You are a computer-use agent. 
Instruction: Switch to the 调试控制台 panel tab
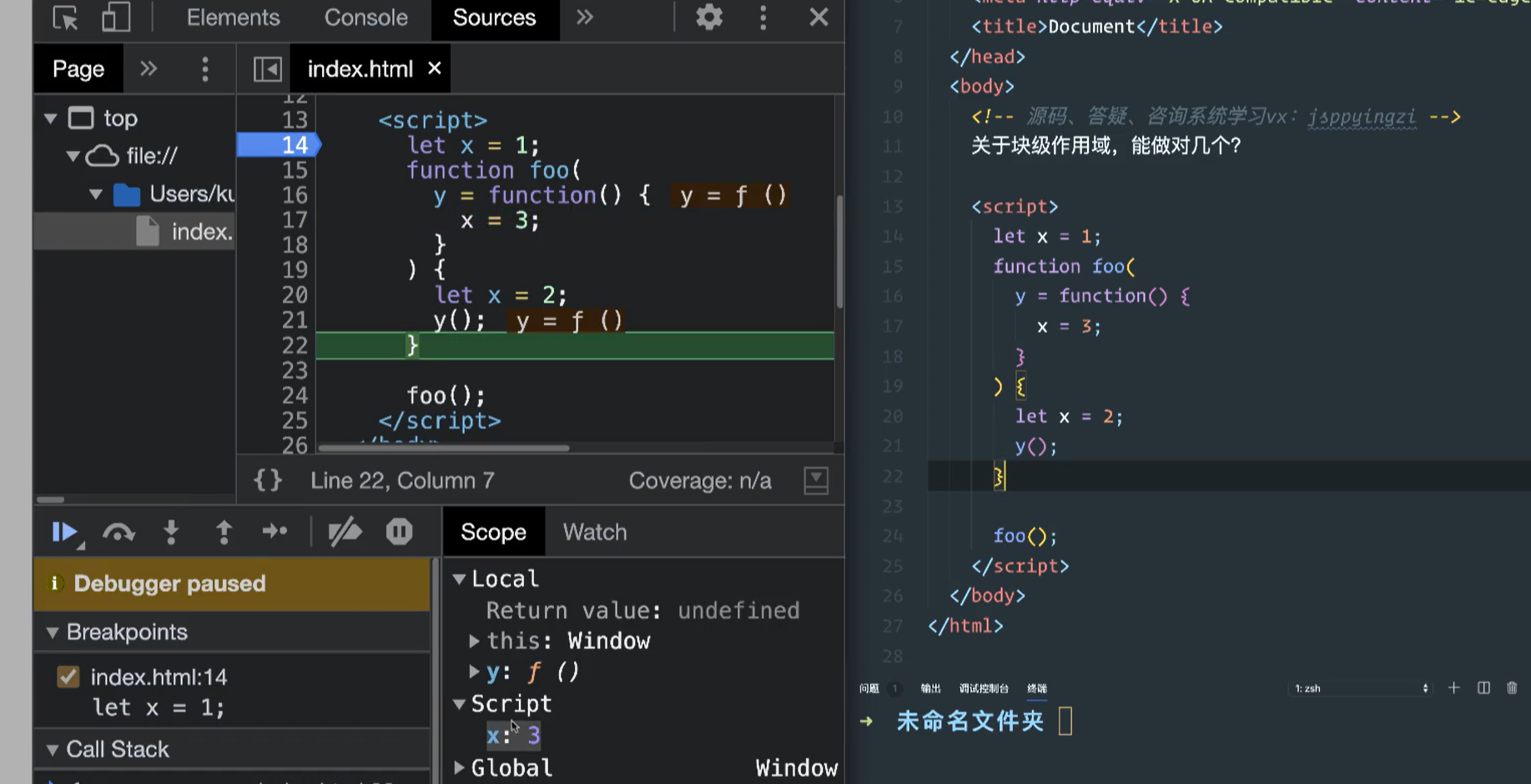pos(984,688)
